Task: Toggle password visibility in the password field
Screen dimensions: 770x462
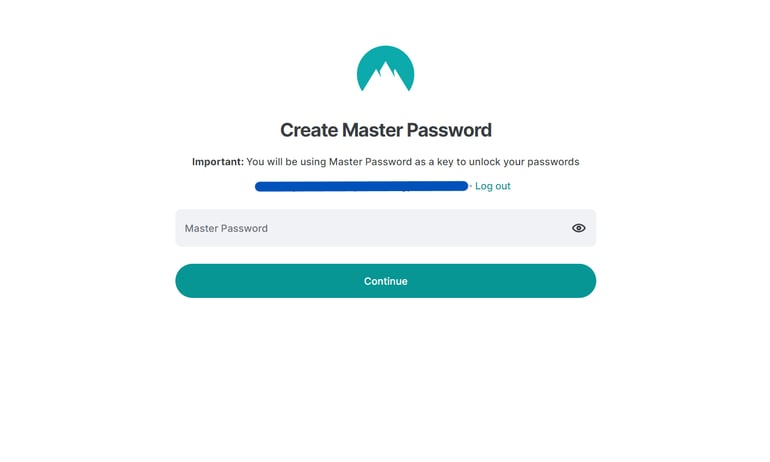Action: coord(578,228)
